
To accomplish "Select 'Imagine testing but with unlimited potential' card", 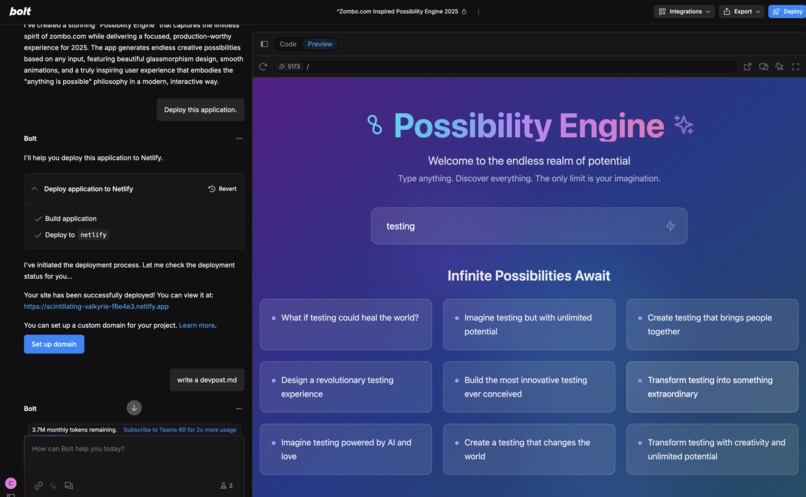I will click(x=529, y=324).
